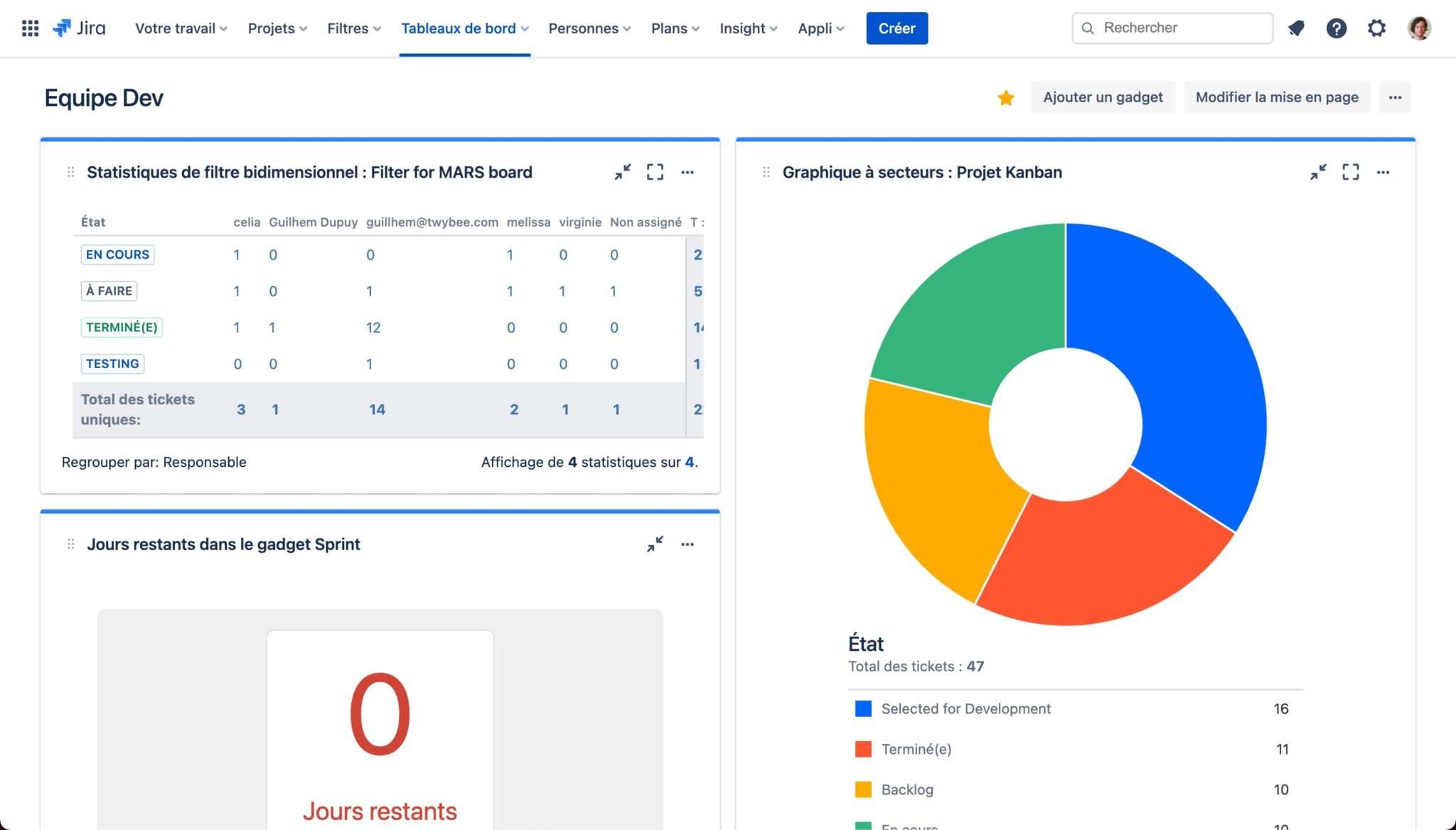
Task: Open the app switcher grid icon
Action: coord(30,28)
